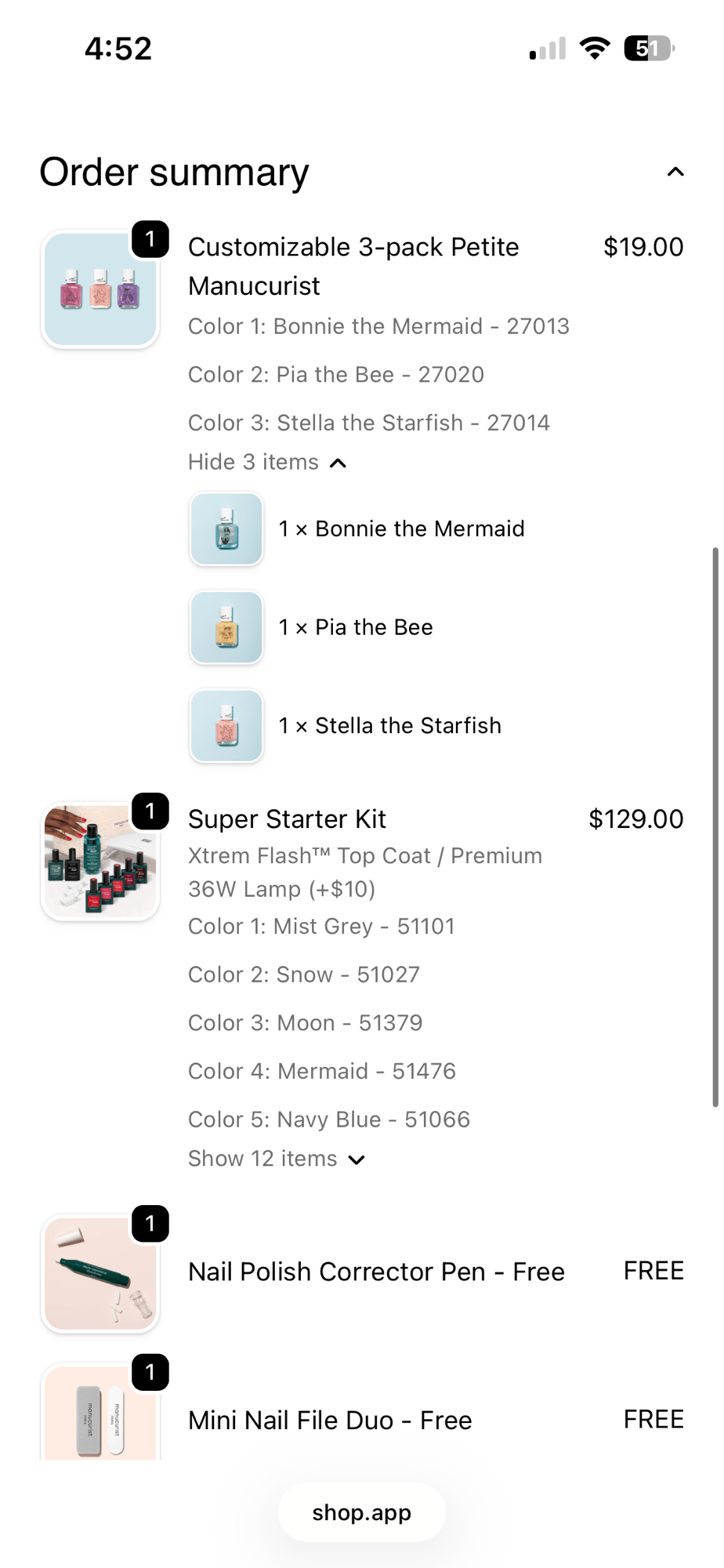Open the Customizable 3-pack product thumbnail
The height and width of the screenshot is (1568, 724).
pyautogui.click(x=100, y=290)
